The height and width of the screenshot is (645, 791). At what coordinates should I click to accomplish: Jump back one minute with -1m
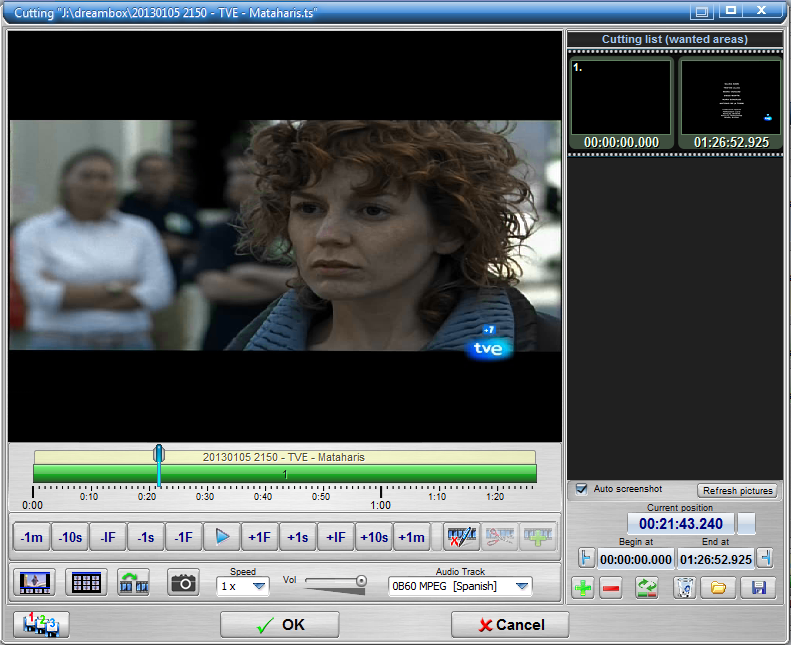point(32,537)
